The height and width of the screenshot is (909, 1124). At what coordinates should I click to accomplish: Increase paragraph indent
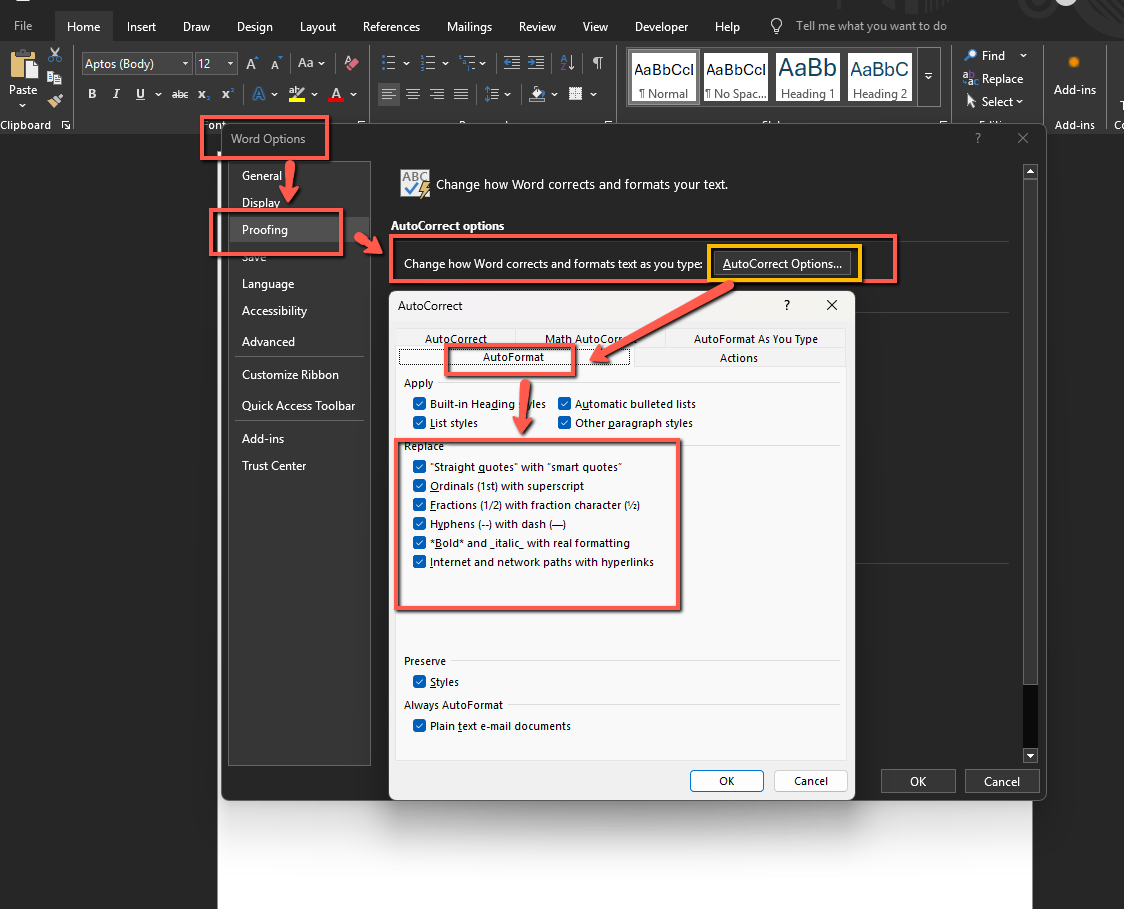[x=536, y=63]
